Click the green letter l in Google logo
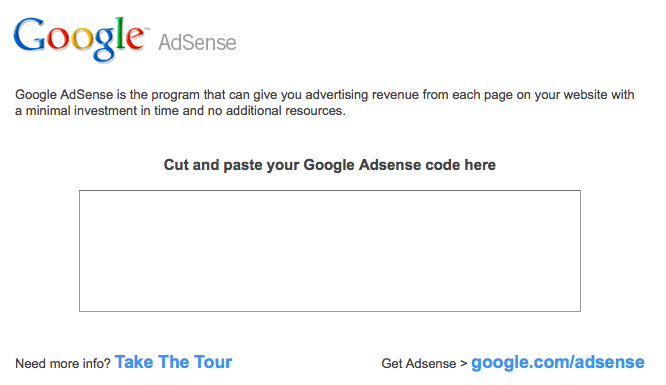The width and height of the screenshot is (666, 385). click(120, 34)
